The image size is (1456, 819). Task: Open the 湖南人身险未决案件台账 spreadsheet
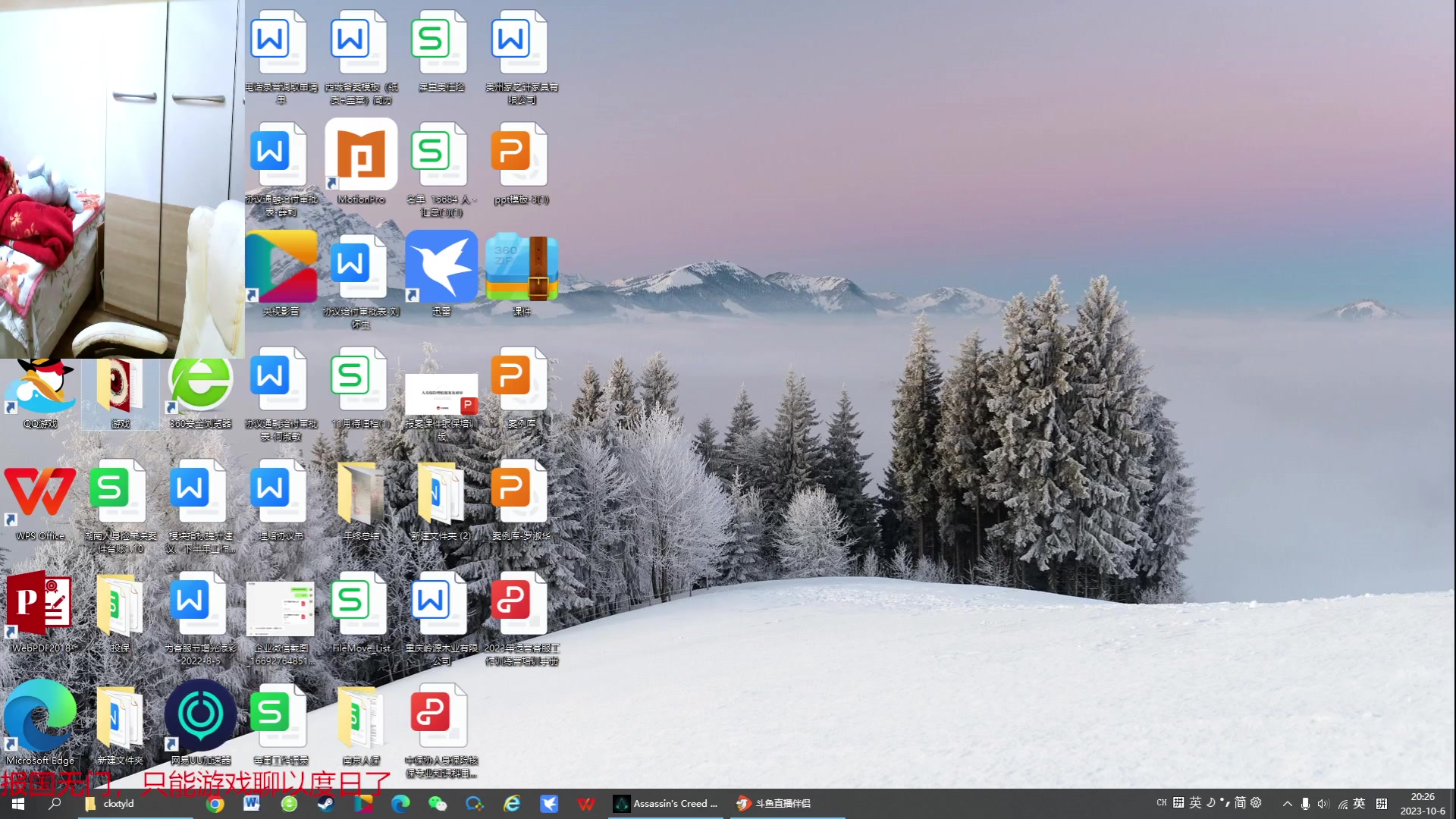coord(121,505)
